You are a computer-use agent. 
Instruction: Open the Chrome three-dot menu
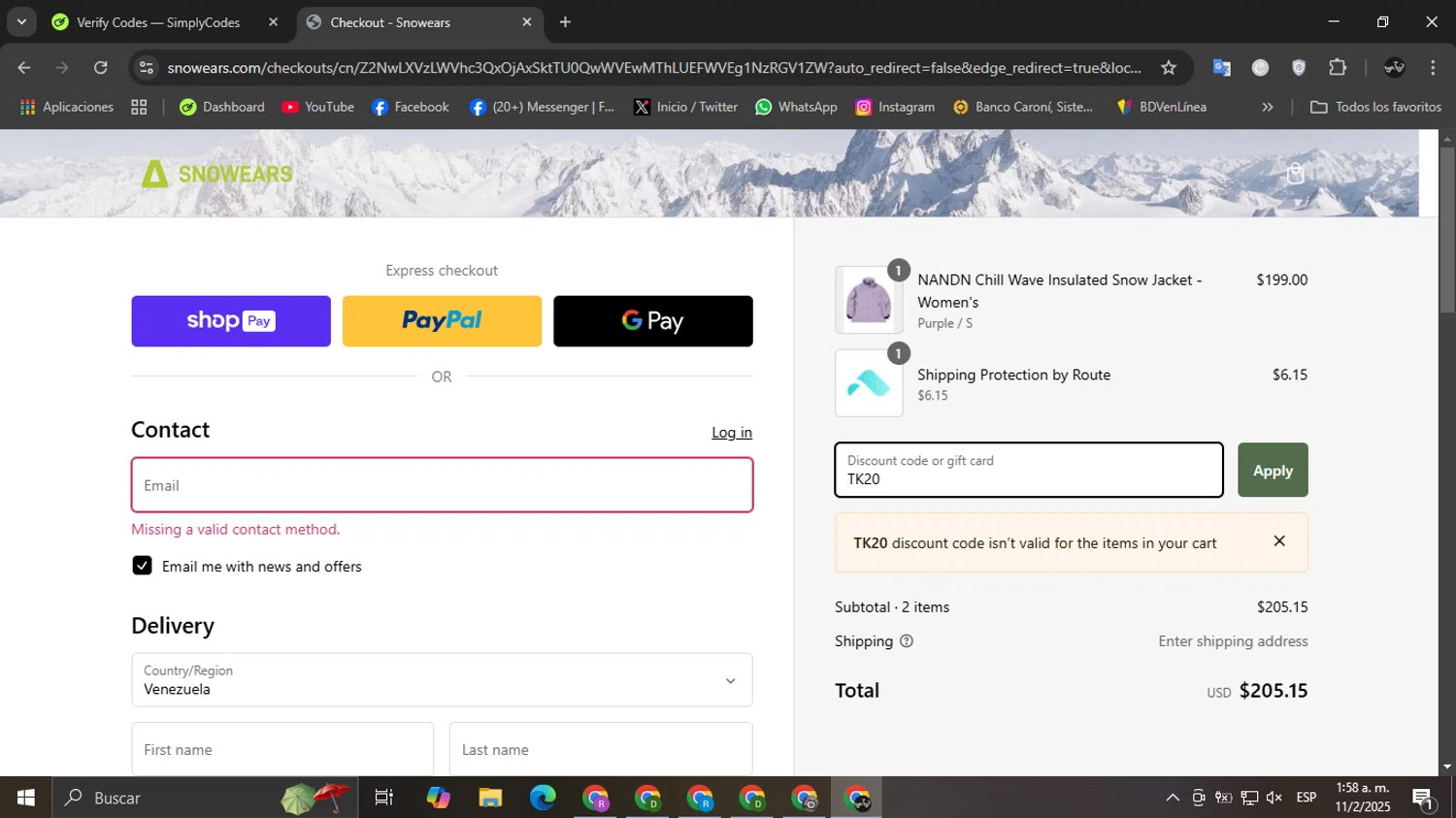point(1433,68)
